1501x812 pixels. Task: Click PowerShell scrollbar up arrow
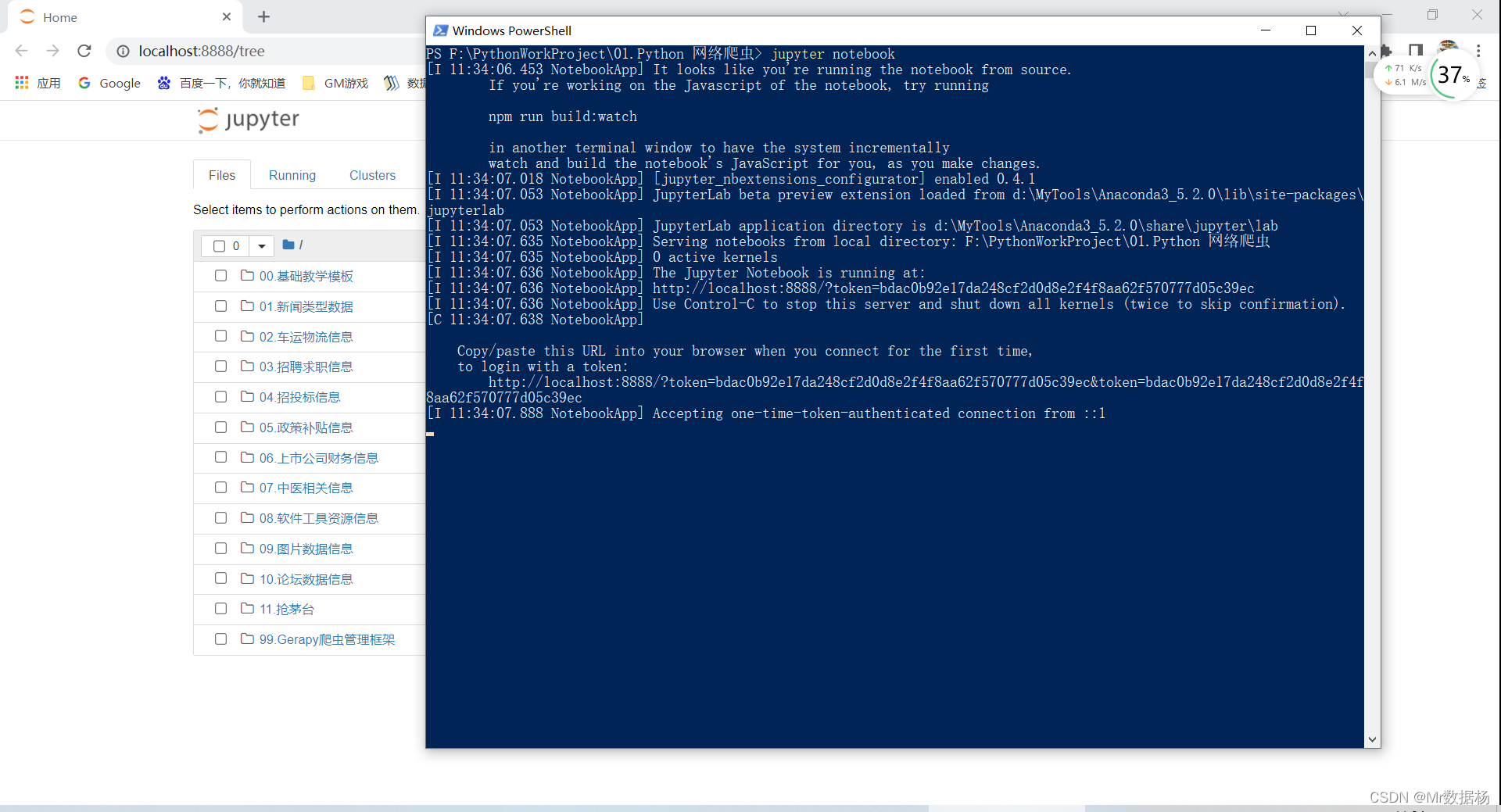click(1372, 53)
